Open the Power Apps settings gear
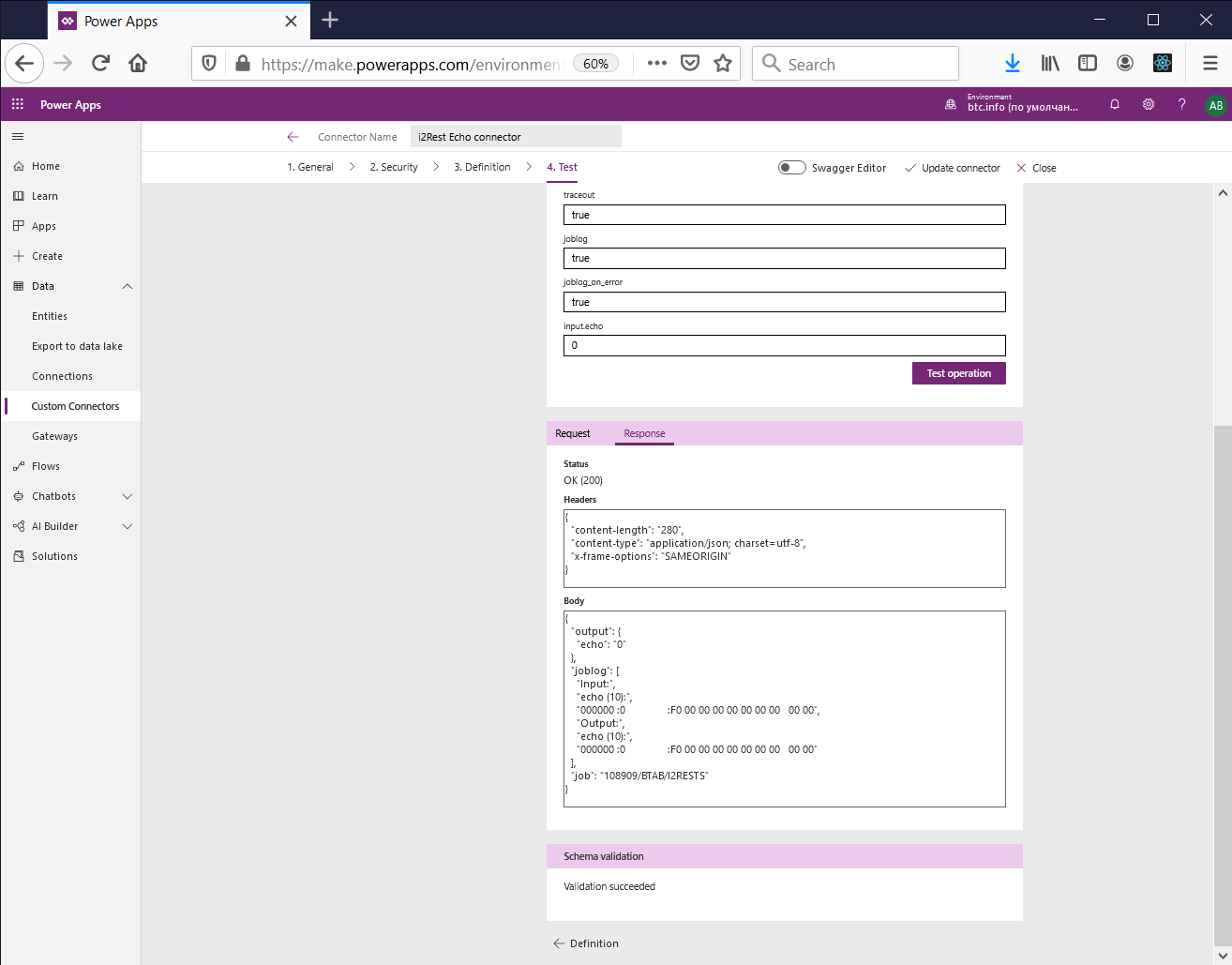This screenshot has width=1232, height=965. (1149, 104)
